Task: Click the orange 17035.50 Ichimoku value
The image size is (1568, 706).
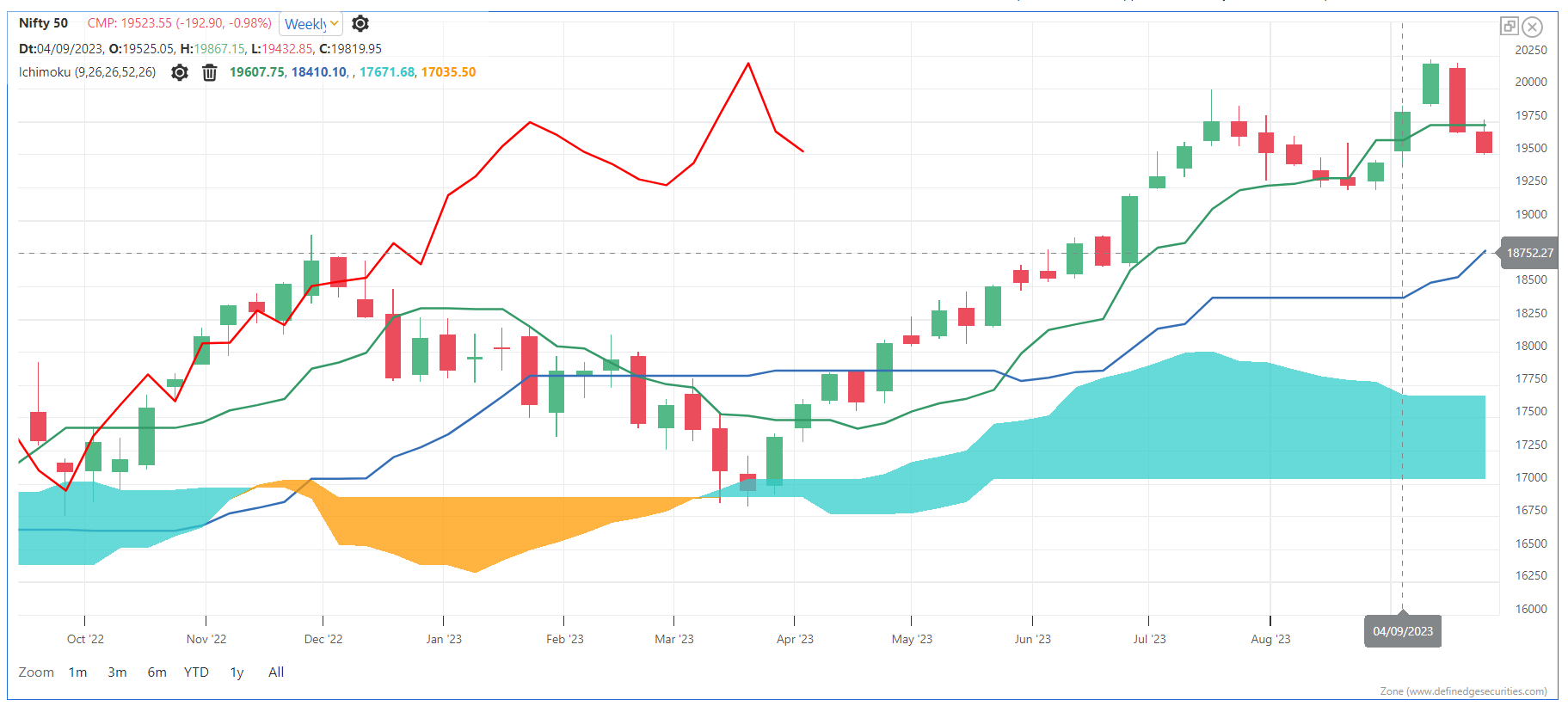Action: (448, 72)
